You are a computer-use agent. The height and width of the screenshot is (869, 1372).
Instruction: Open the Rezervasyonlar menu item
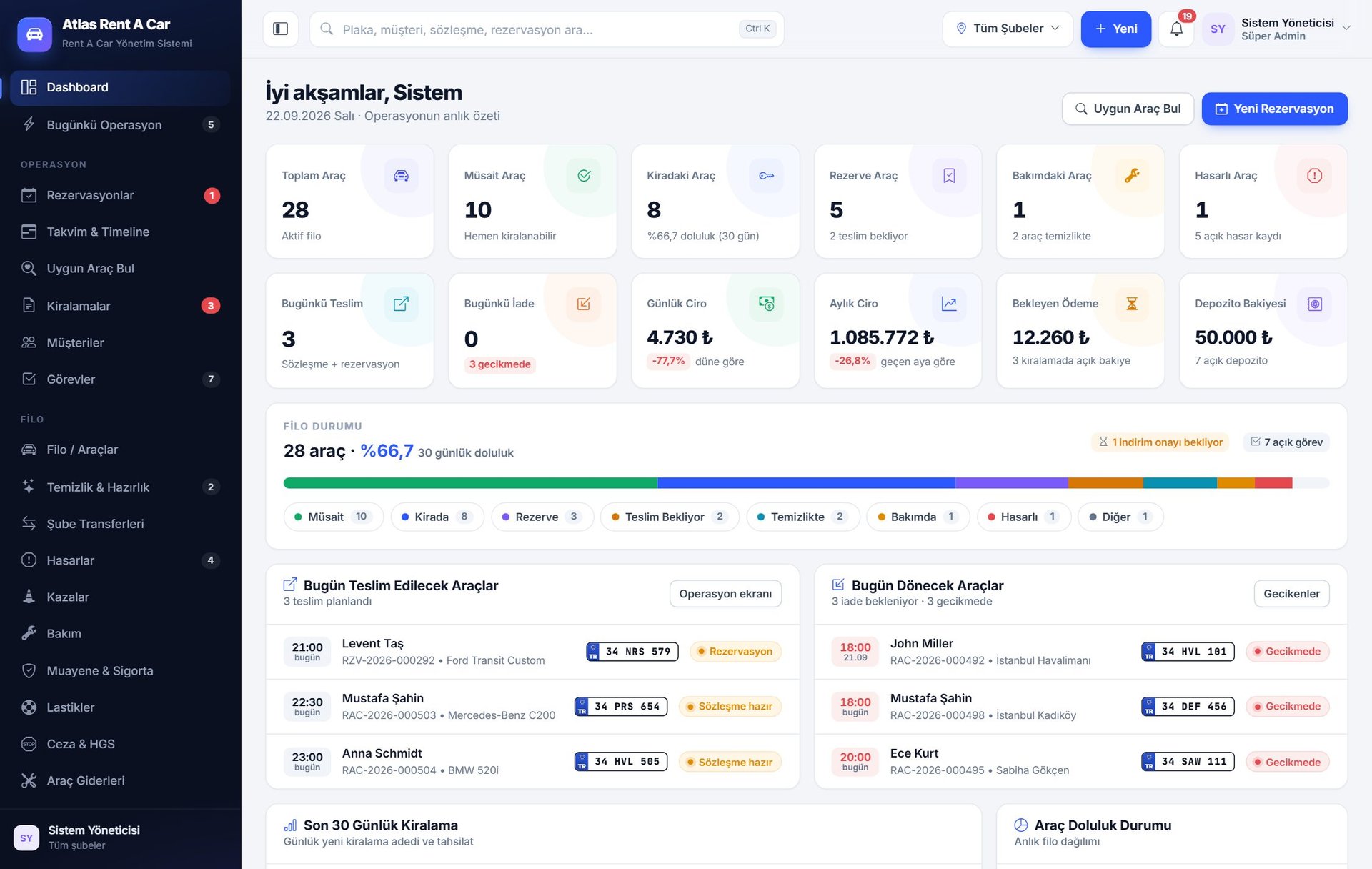tap(120, 195)
